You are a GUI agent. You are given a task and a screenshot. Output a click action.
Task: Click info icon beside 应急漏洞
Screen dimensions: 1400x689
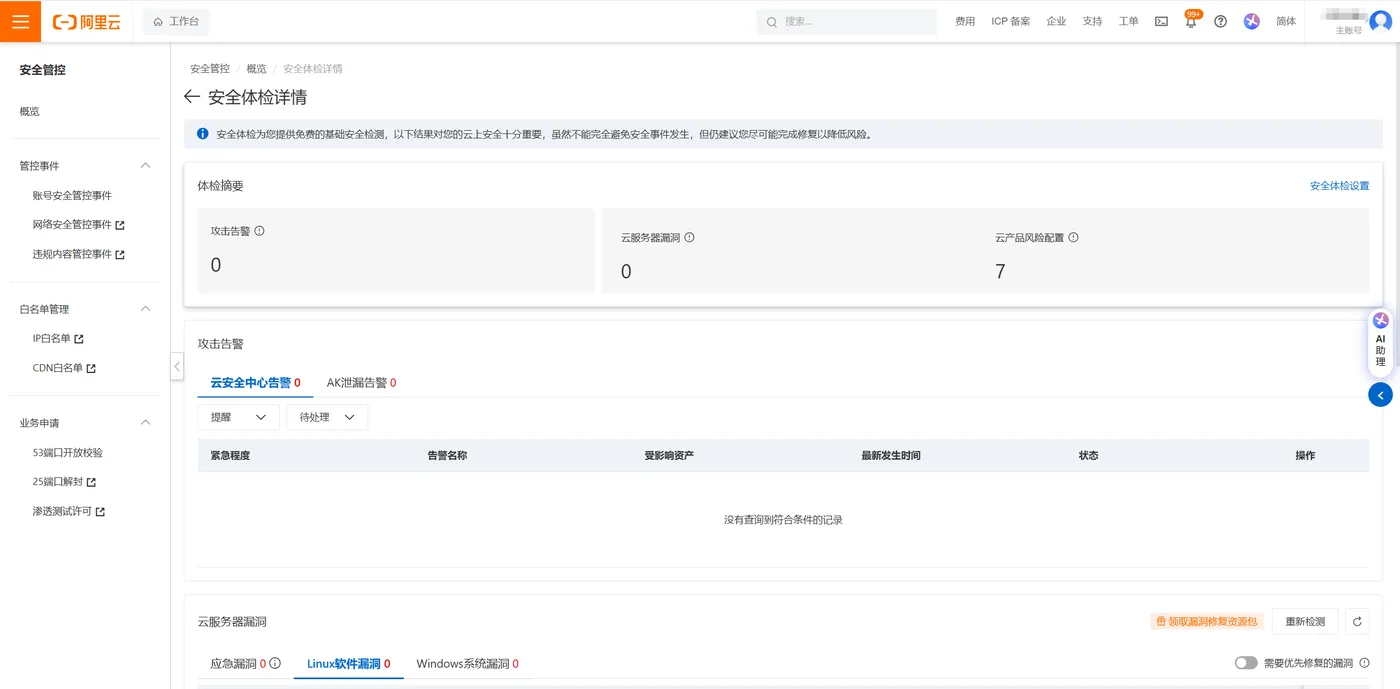[x=275, y=663]
